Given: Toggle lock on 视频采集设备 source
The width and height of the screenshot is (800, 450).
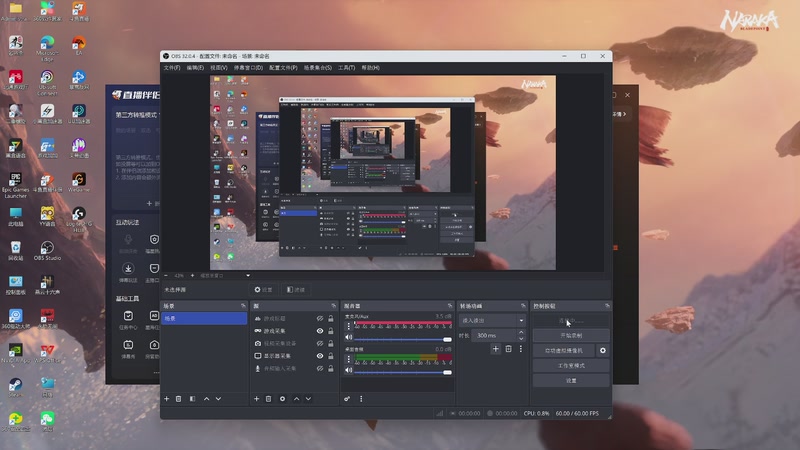Looking at the screenshot, I should [331, 343].
